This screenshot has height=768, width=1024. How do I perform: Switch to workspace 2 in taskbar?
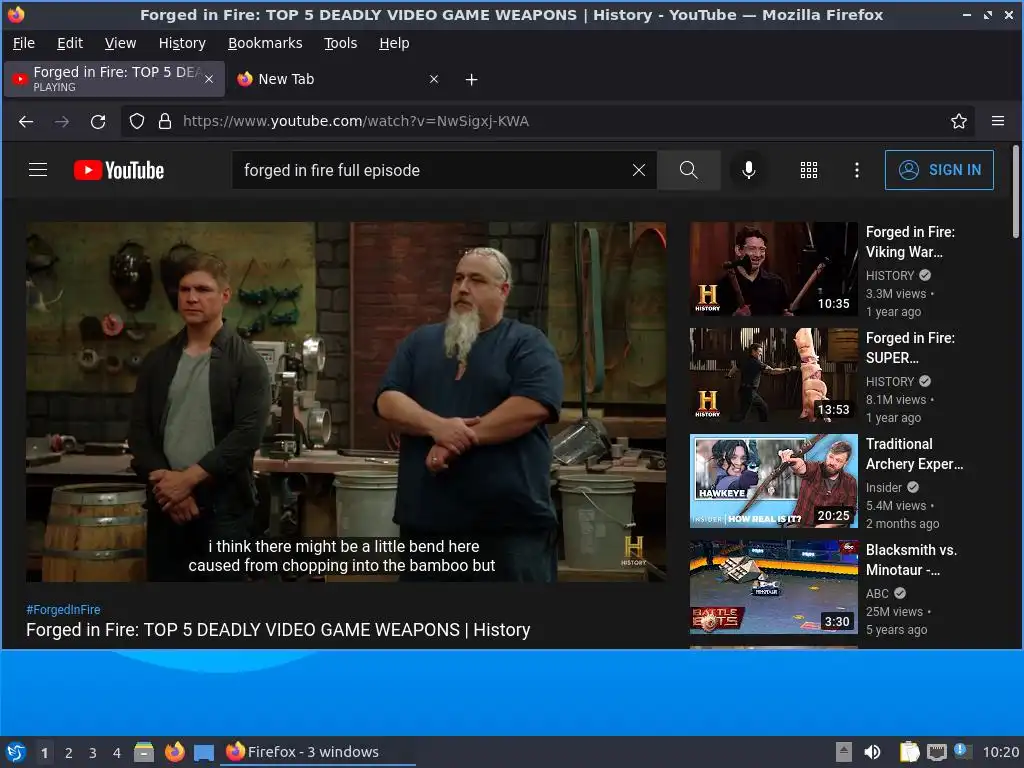[69, 752]
